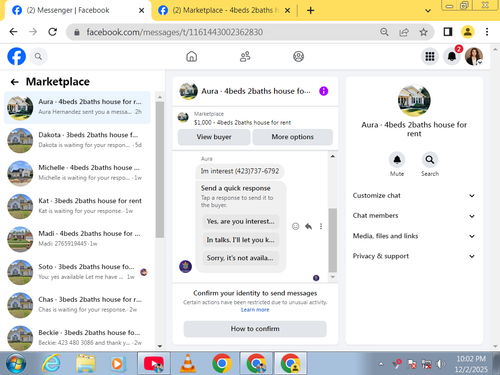Expand the Chat members section
This screenshot has width=500, height=375.
click(413, 216)
